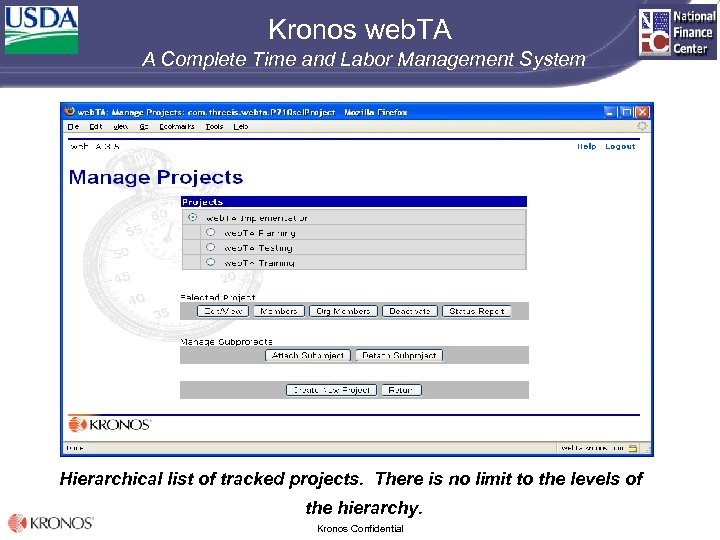Image resolution: width=720 pixels, height=540 pixels.
Task: Click the Kronos webTA slide title
Action: 360,29
